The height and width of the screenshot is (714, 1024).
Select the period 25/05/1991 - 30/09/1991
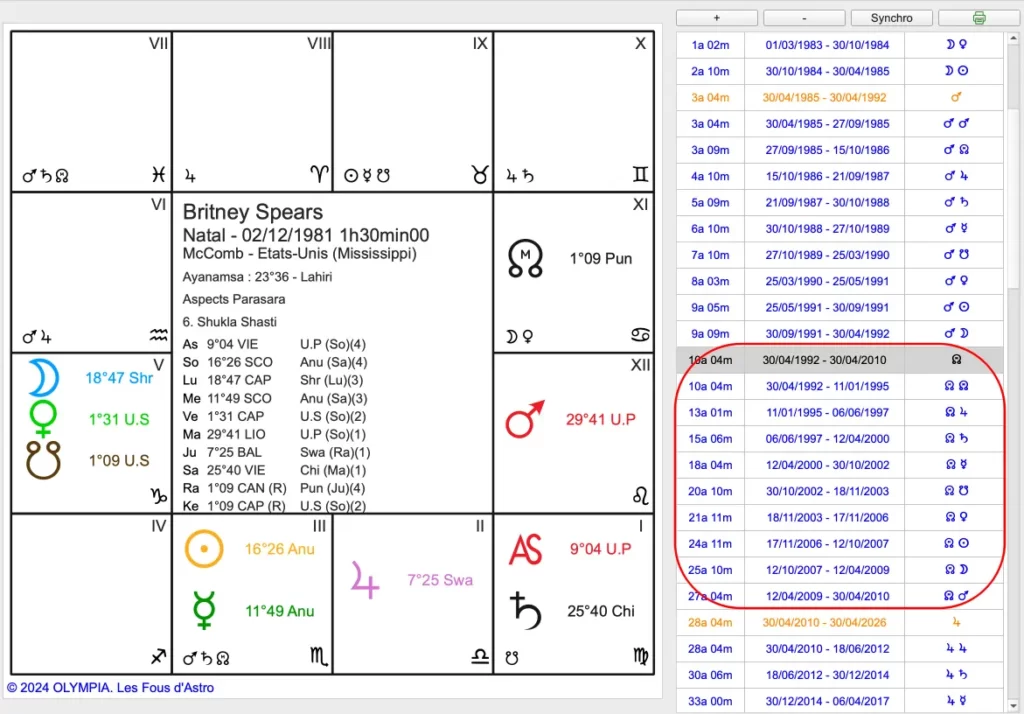coord(840,307)
